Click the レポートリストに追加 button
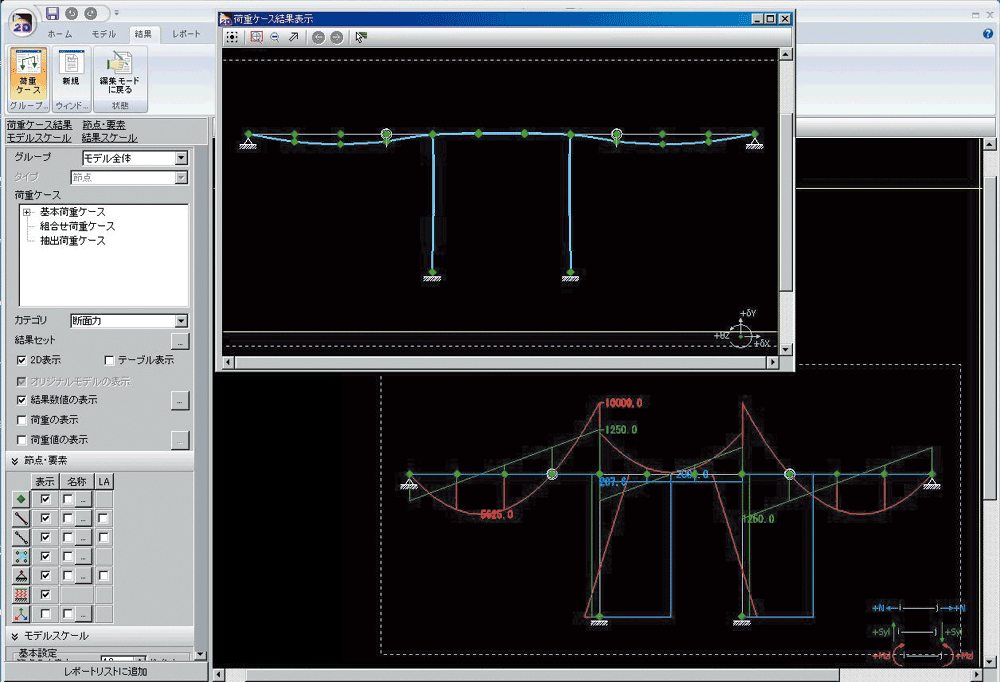The height and width of the screenshot is (682, 1000). pyautogui.click(x=105, y=672)
